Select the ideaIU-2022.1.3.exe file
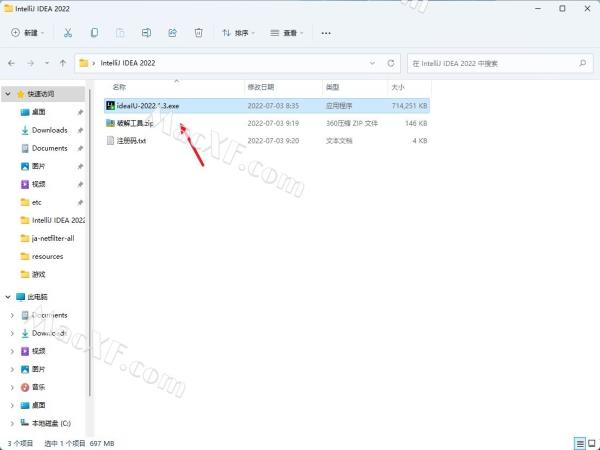Image resolution: width=600 pixels, height=450 pixels. point(267,106)
